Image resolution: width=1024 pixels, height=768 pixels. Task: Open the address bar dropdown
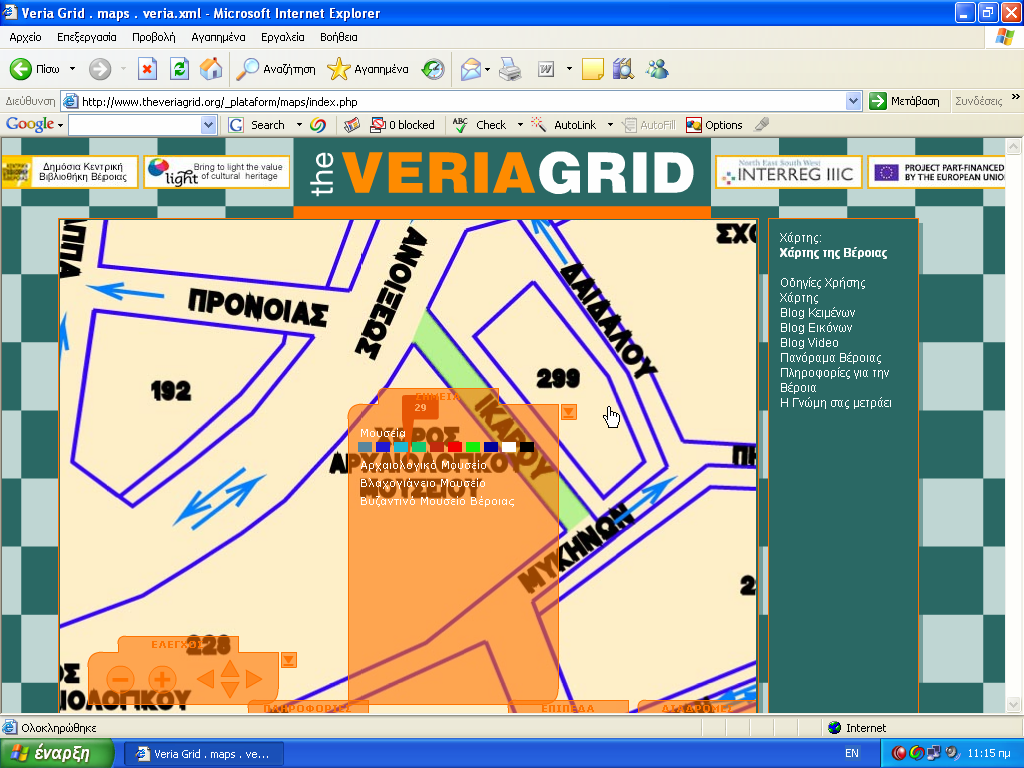853,101
